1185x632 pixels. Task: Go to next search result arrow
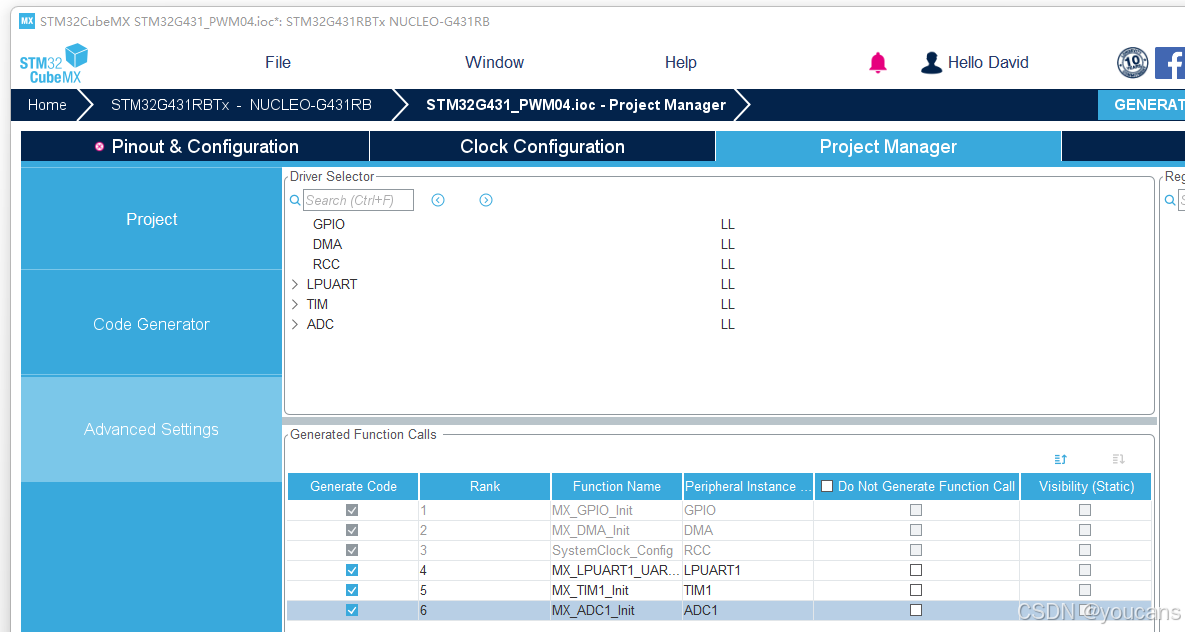(486, 200)
